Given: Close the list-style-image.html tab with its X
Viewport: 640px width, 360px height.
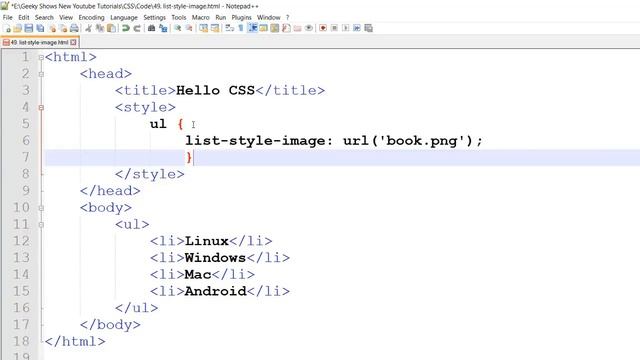Looking at the screenshot, I should (73, 42).
